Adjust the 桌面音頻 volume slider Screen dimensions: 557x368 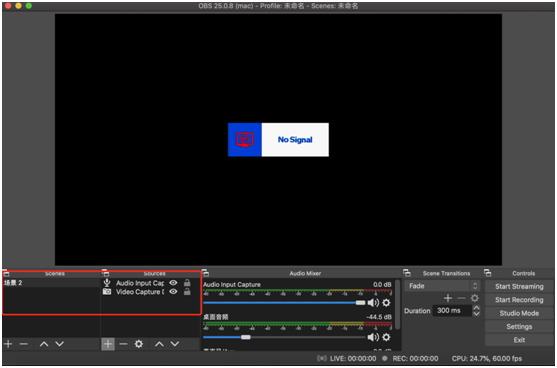[x=284, y=337]
